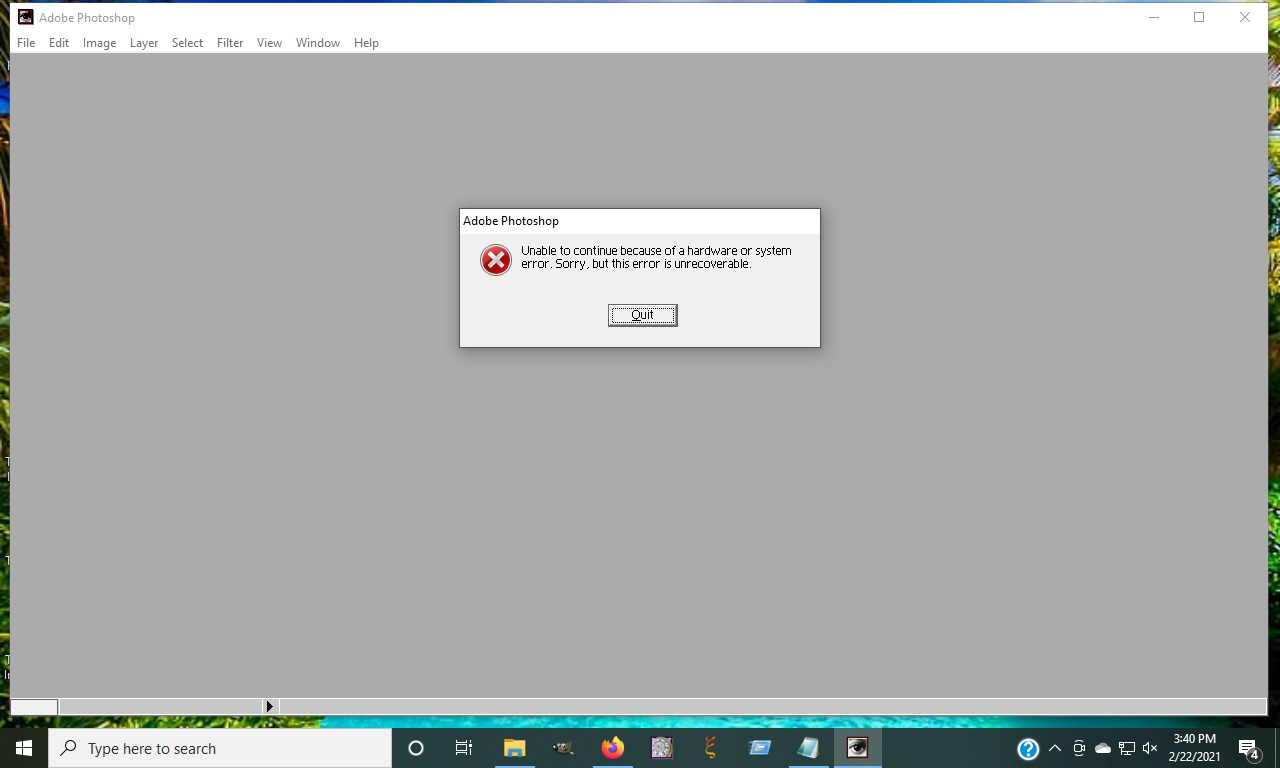1280x768 pixels.
Task: Click the 'Unable to continue' error message text
Action: tap(656, 257)
